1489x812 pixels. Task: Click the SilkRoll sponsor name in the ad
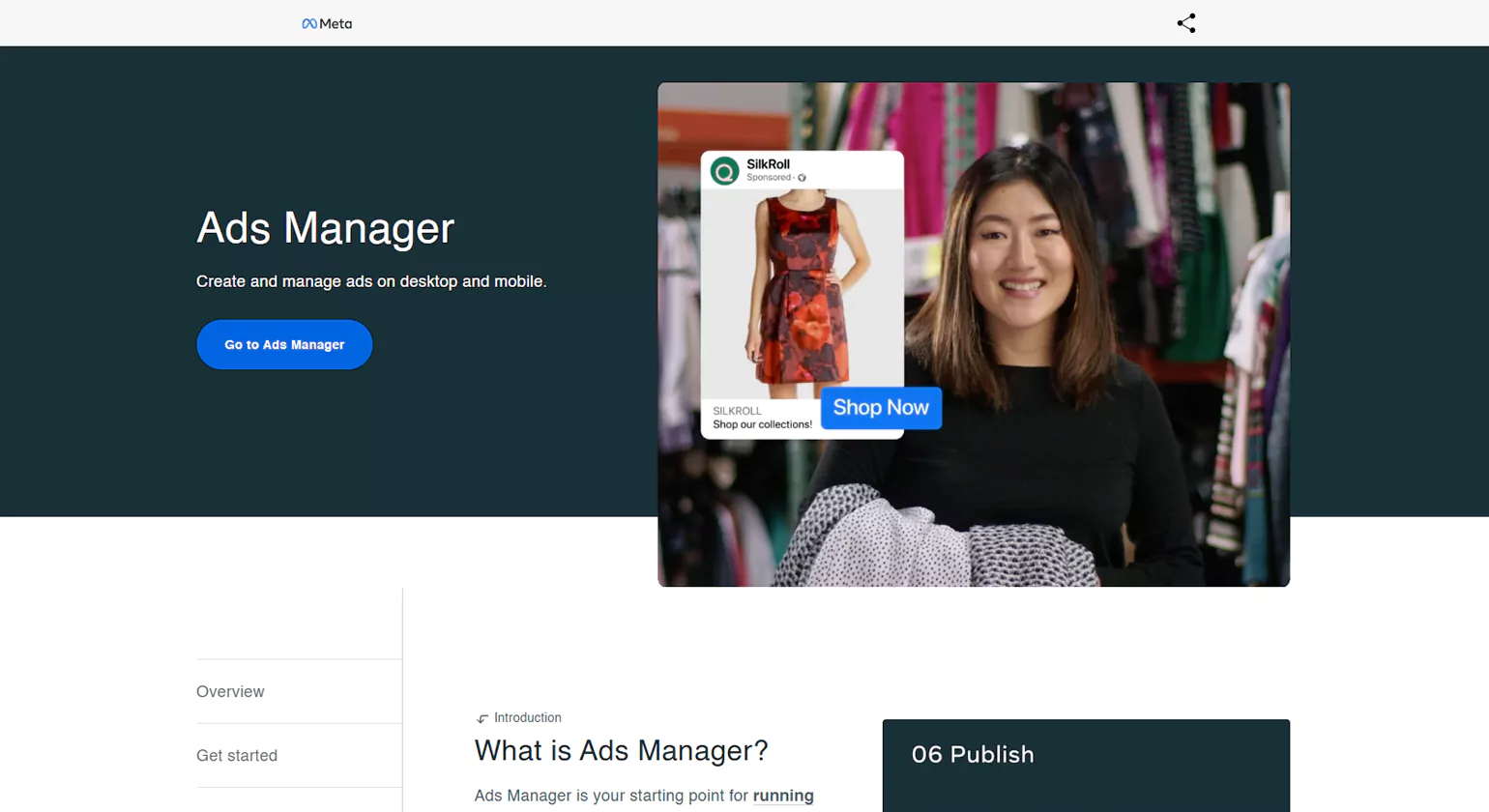(771, 163)
